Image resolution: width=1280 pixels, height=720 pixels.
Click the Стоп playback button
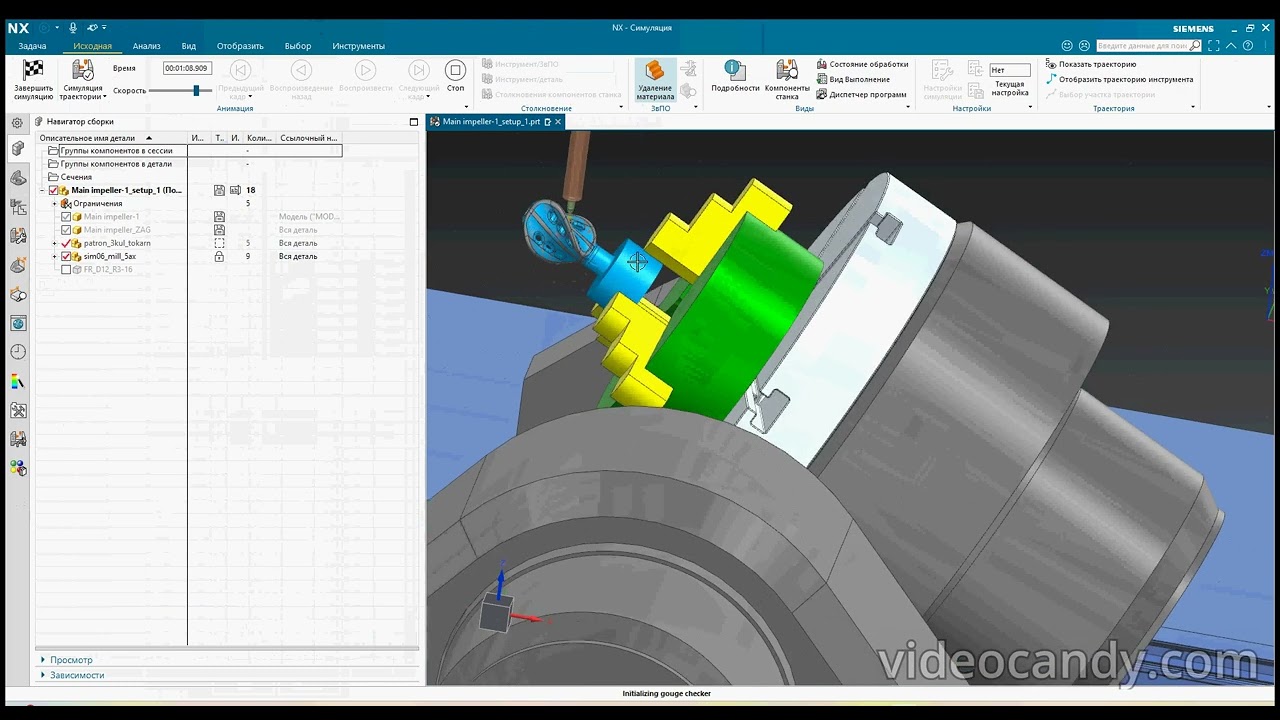[455, 75]
